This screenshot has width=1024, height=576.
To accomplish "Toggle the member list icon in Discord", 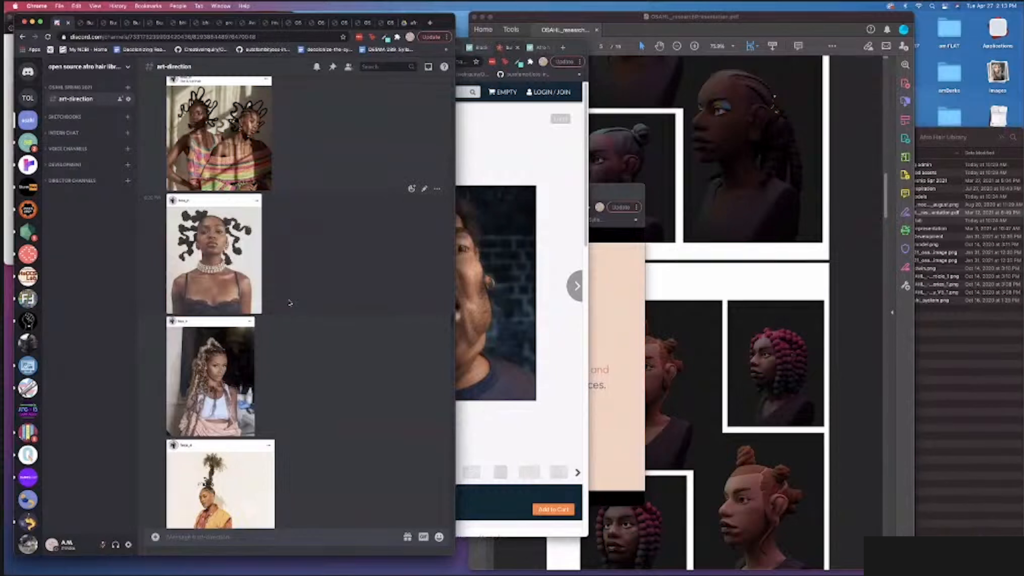I will 348,67.
